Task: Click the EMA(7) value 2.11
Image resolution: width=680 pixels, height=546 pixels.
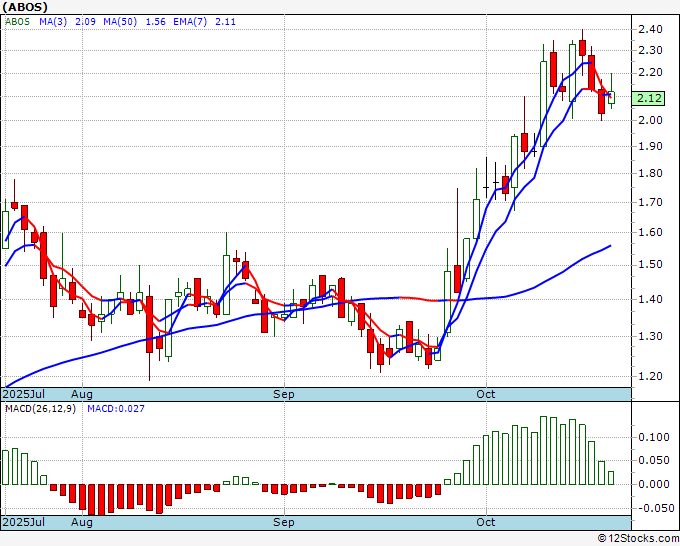Action: [x=226, y=22]
